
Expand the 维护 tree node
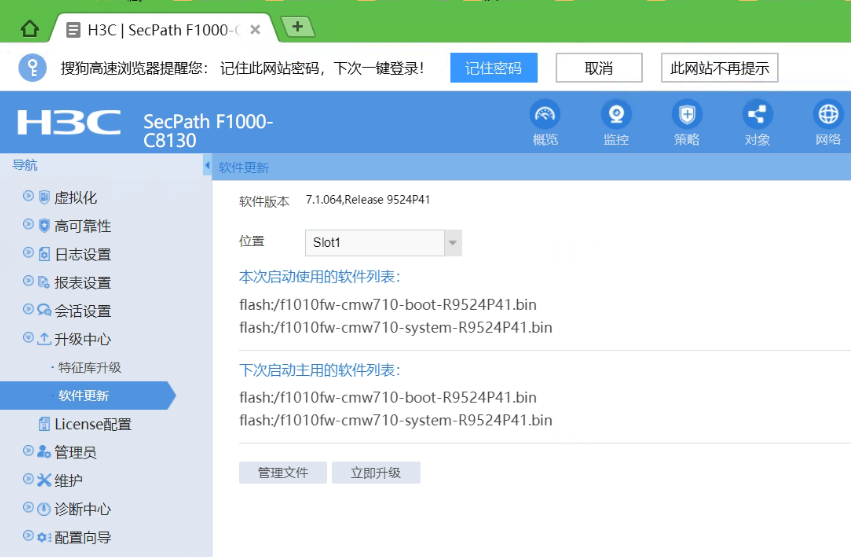[x=28, y=478]
